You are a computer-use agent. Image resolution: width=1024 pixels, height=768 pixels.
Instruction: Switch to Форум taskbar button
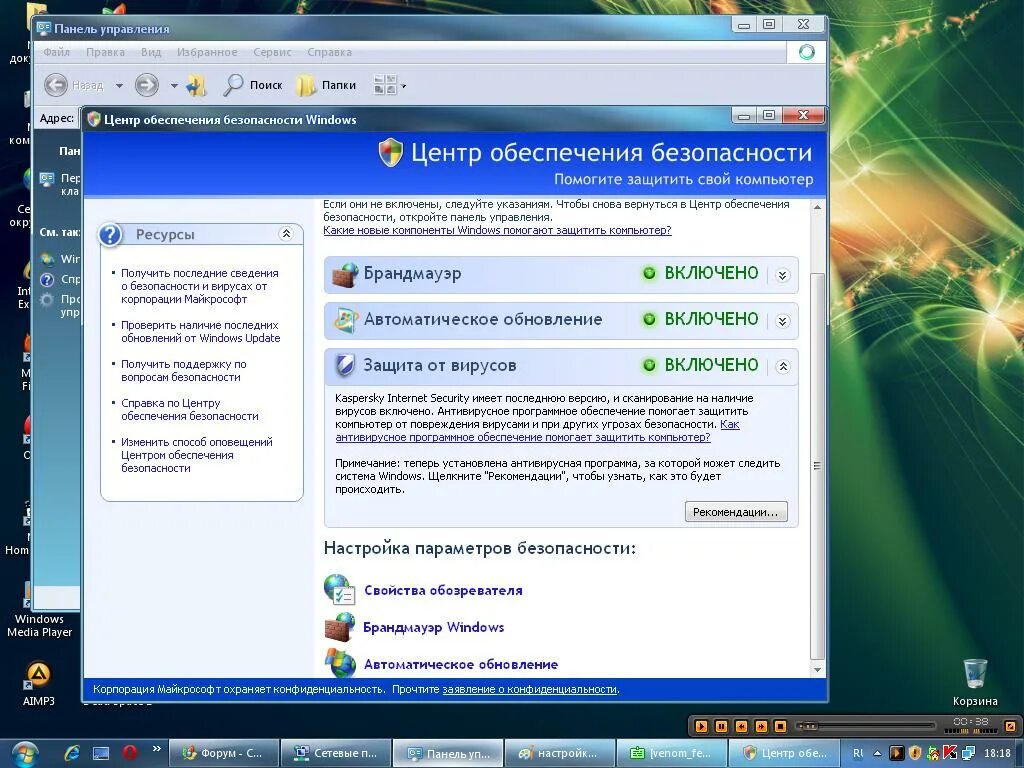(224, 753)
